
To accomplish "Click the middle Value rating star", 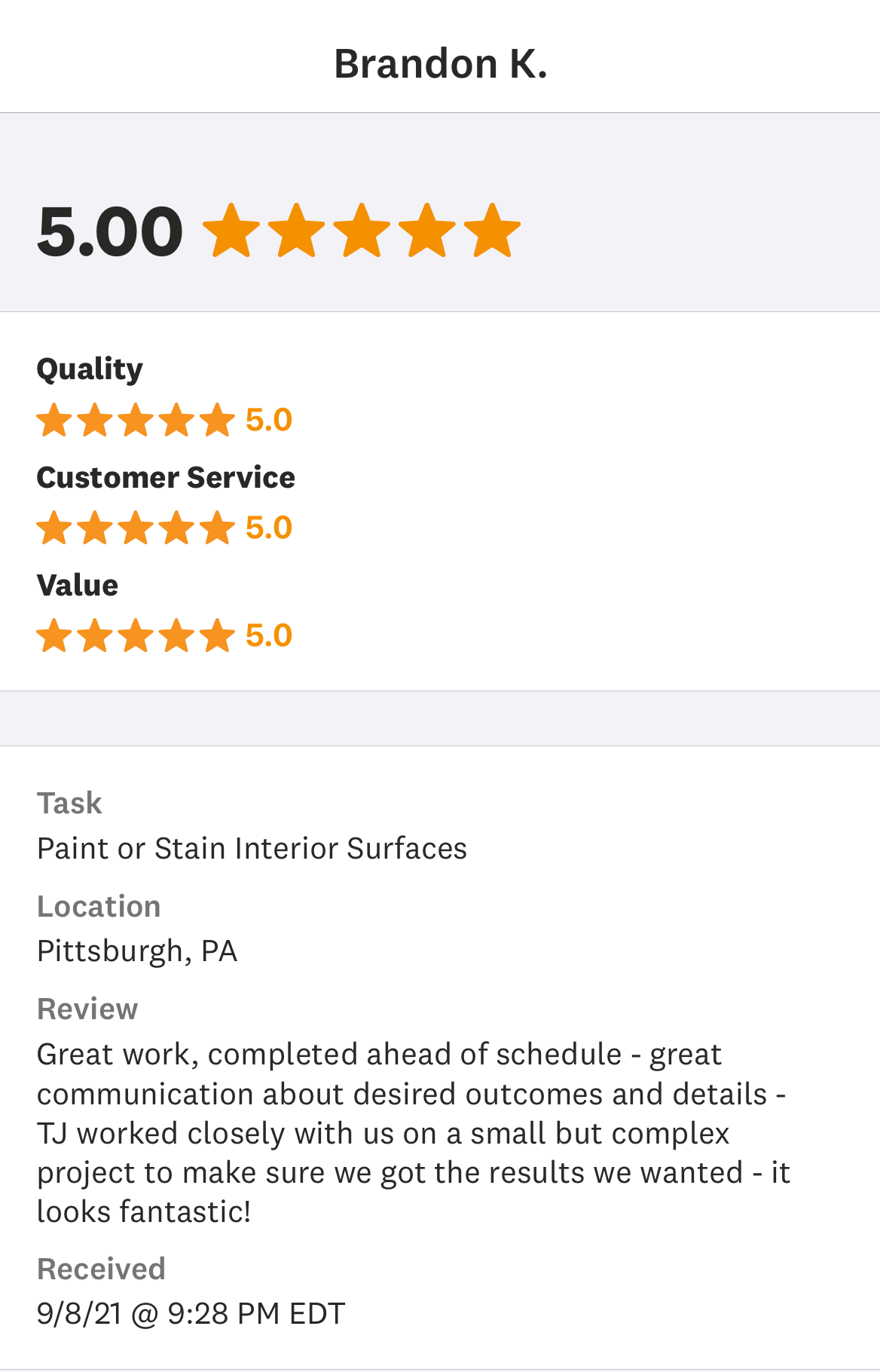I will pyautogui.click(x=136, y=635).
